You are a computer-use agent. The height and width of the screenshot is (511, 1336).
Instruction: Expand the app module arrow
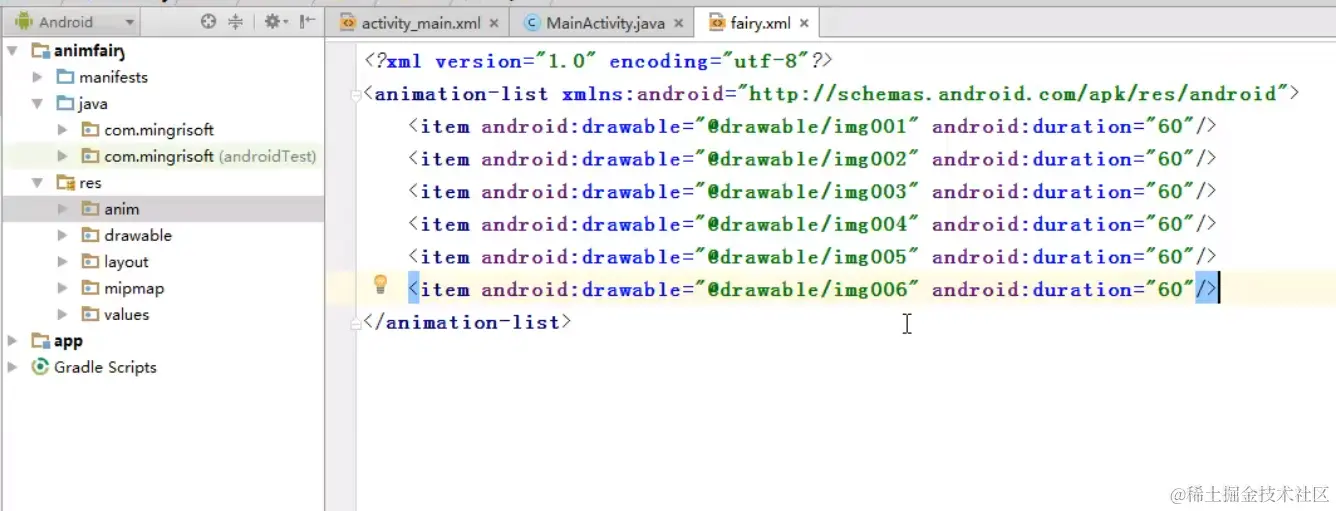click(x=12, y=341)
